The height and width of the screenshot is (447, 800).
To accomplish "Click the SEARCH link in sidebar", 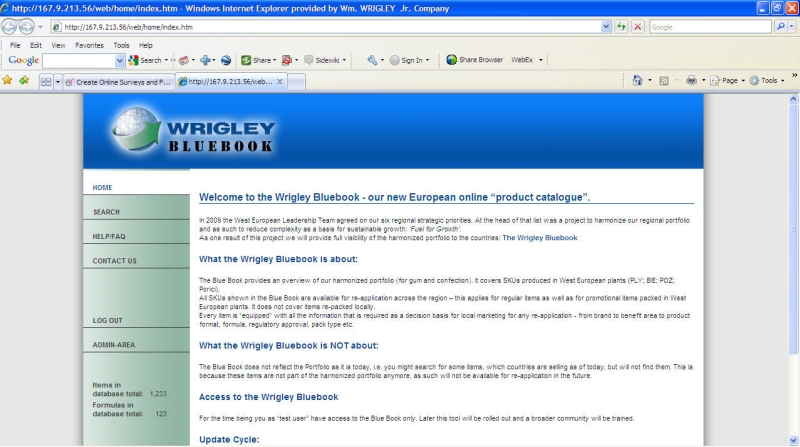I will [106, 212].
